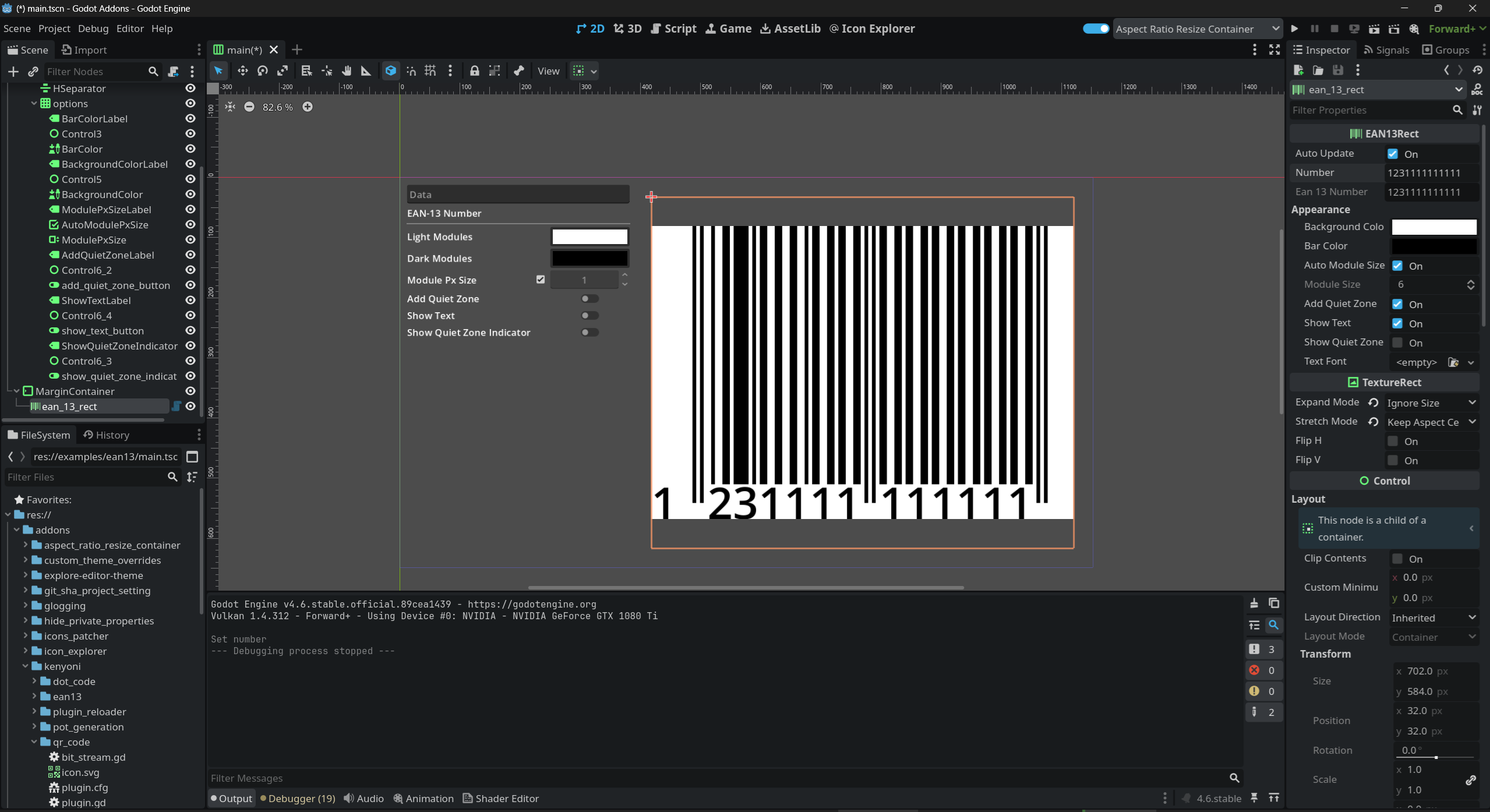Zoom in the 2D viewport
This screenshot has height=812, width=1490.
(308, 107)
